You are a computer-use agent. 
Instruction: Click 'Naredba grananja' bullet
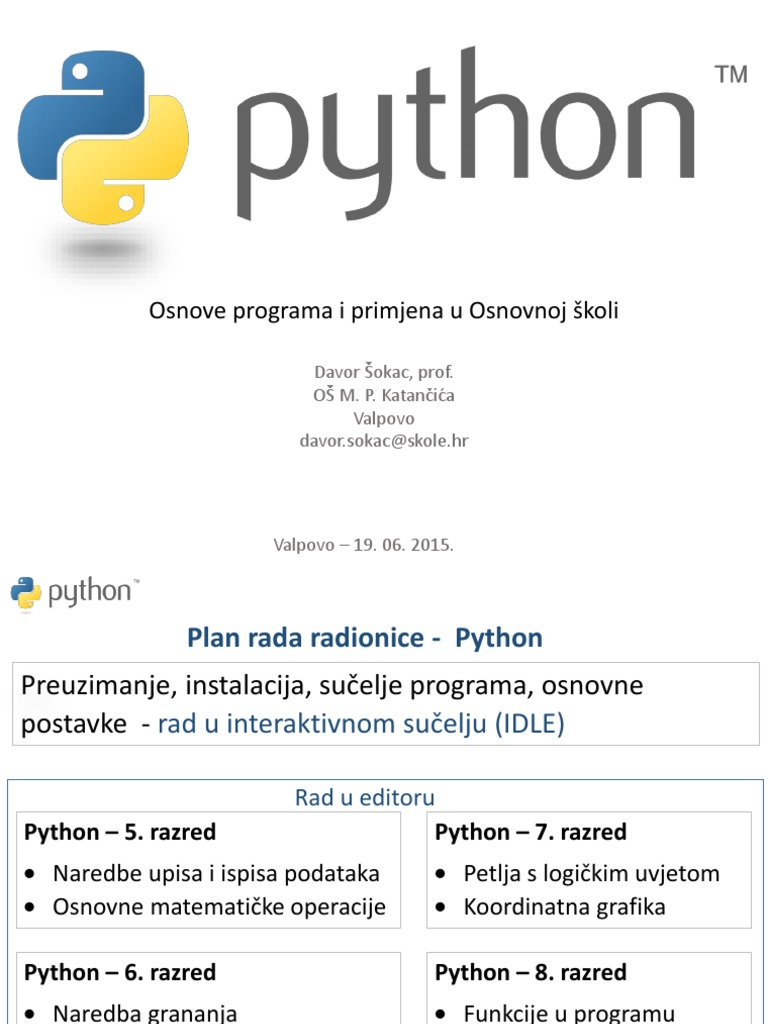click(x=144, y=1013)
